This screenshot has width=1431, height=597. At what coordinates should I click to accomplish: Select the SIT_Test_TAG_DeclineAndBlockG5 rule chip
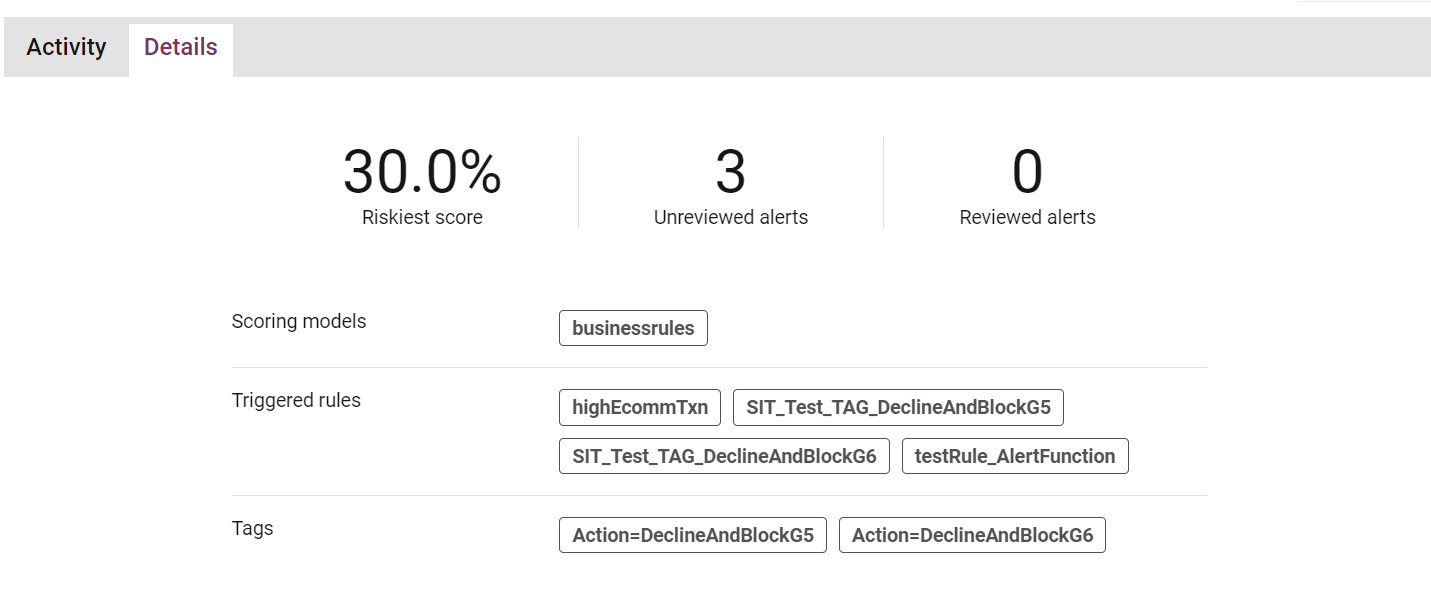(898, 407)
